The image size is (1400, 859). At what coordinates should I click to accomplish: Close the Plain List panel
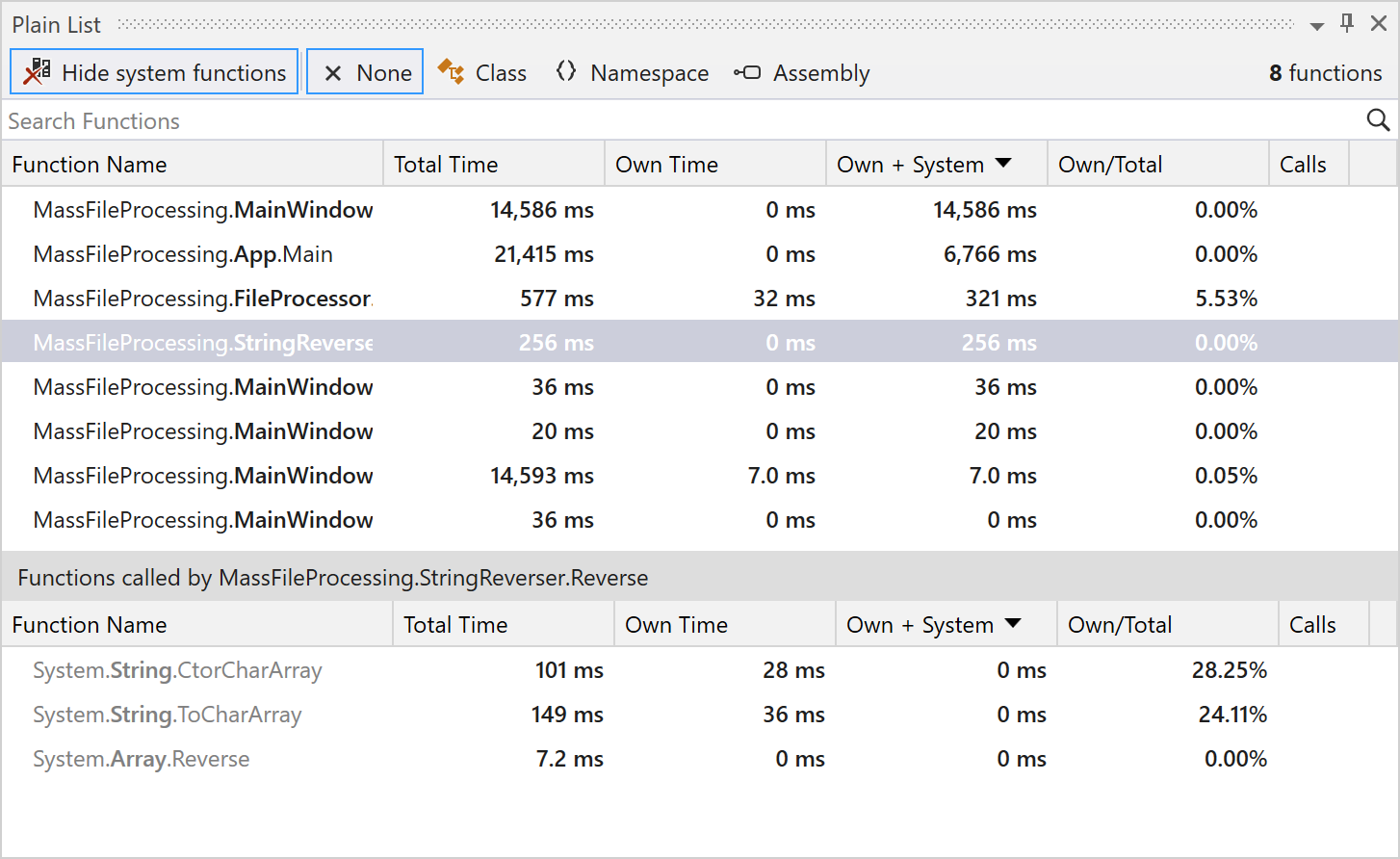1379,24
